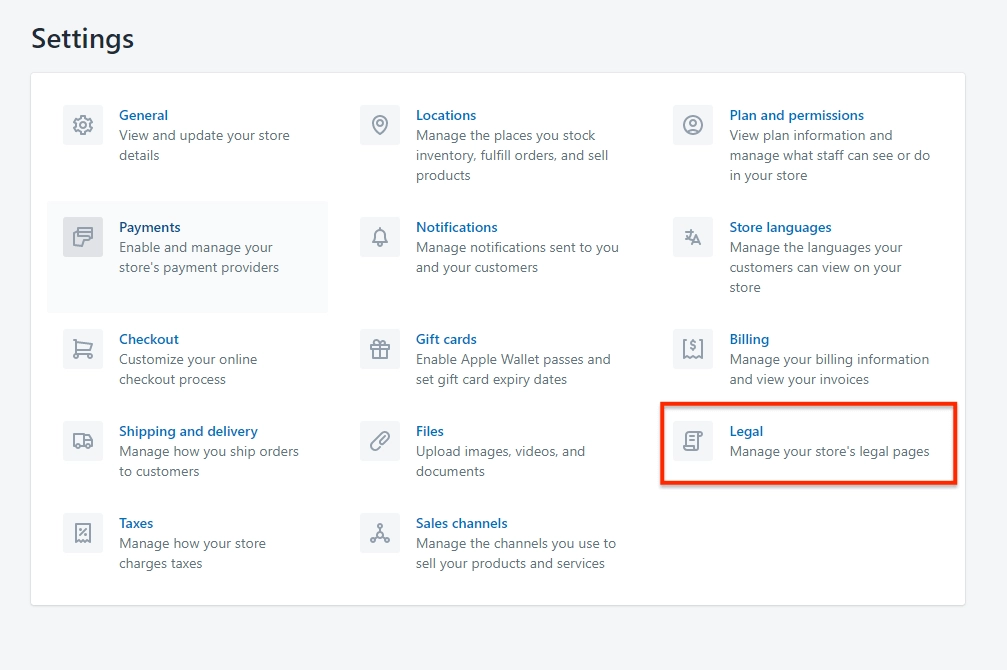
Task: Select the Shipping and delivery truck icon
Action: tap(83, 441)
